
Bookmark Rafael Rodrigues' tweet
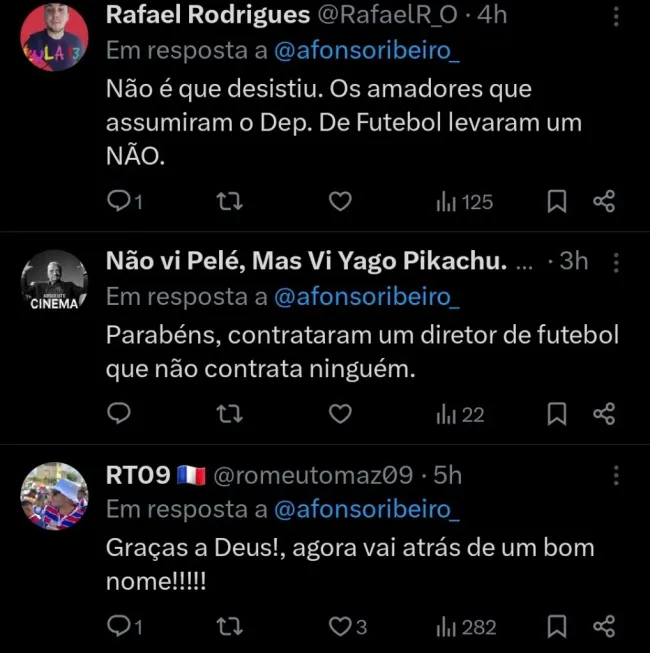point(558,202)
